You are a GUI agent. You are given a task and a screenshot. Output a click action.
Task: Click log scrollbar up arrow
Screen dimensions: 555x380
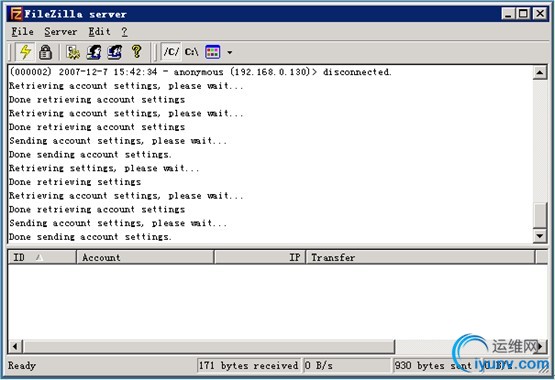(x=540, y=73)
